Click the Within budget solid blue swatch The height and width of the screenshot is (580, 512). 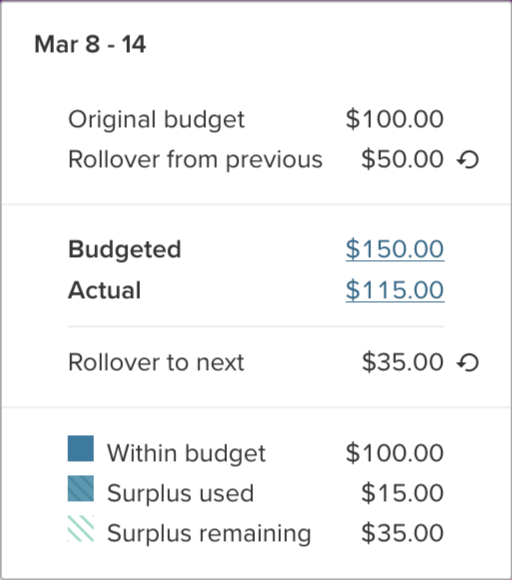click(81, 449)
